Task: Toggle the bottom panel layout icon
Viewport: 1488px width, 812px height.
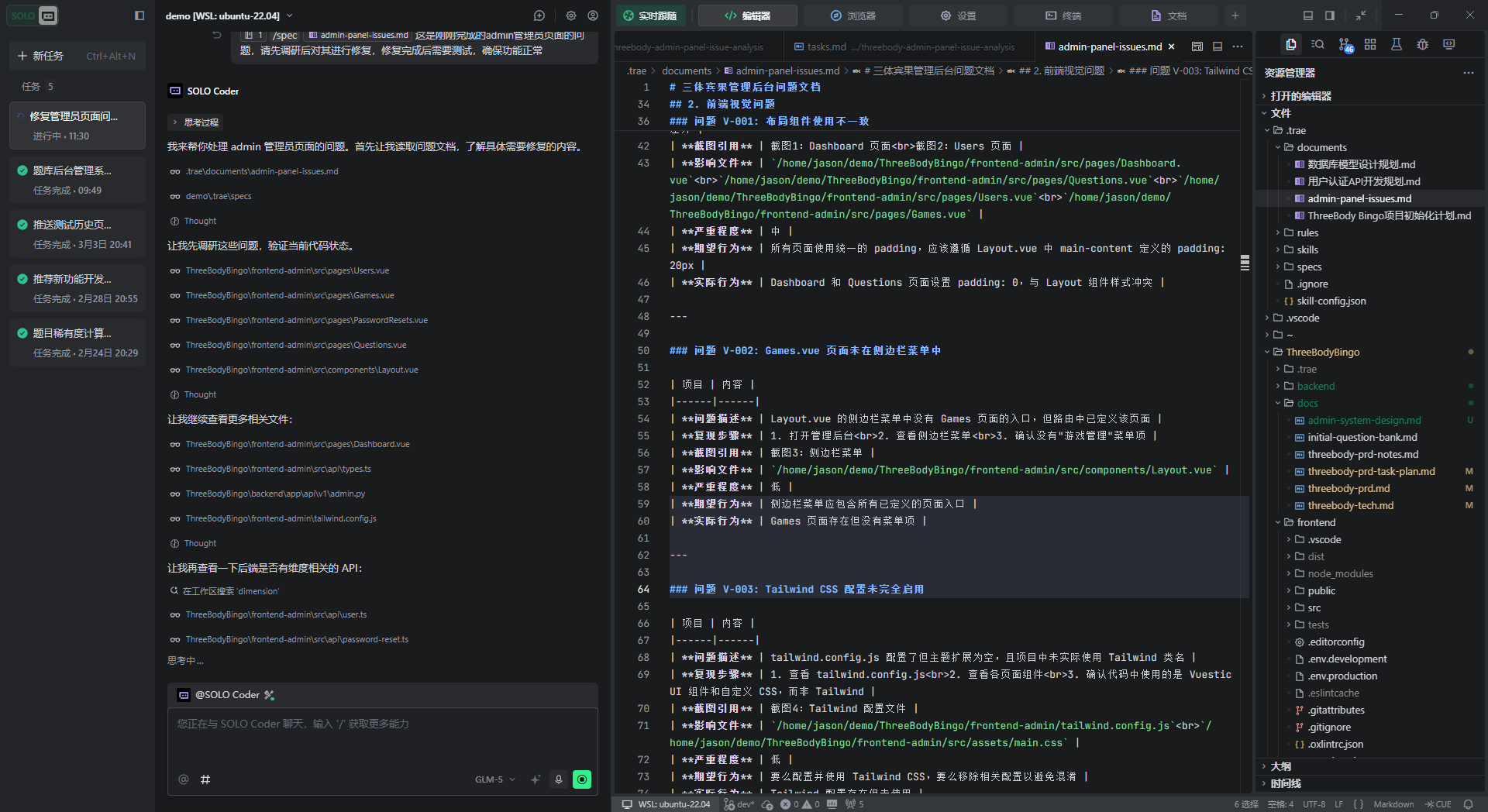Action: 1308,15
